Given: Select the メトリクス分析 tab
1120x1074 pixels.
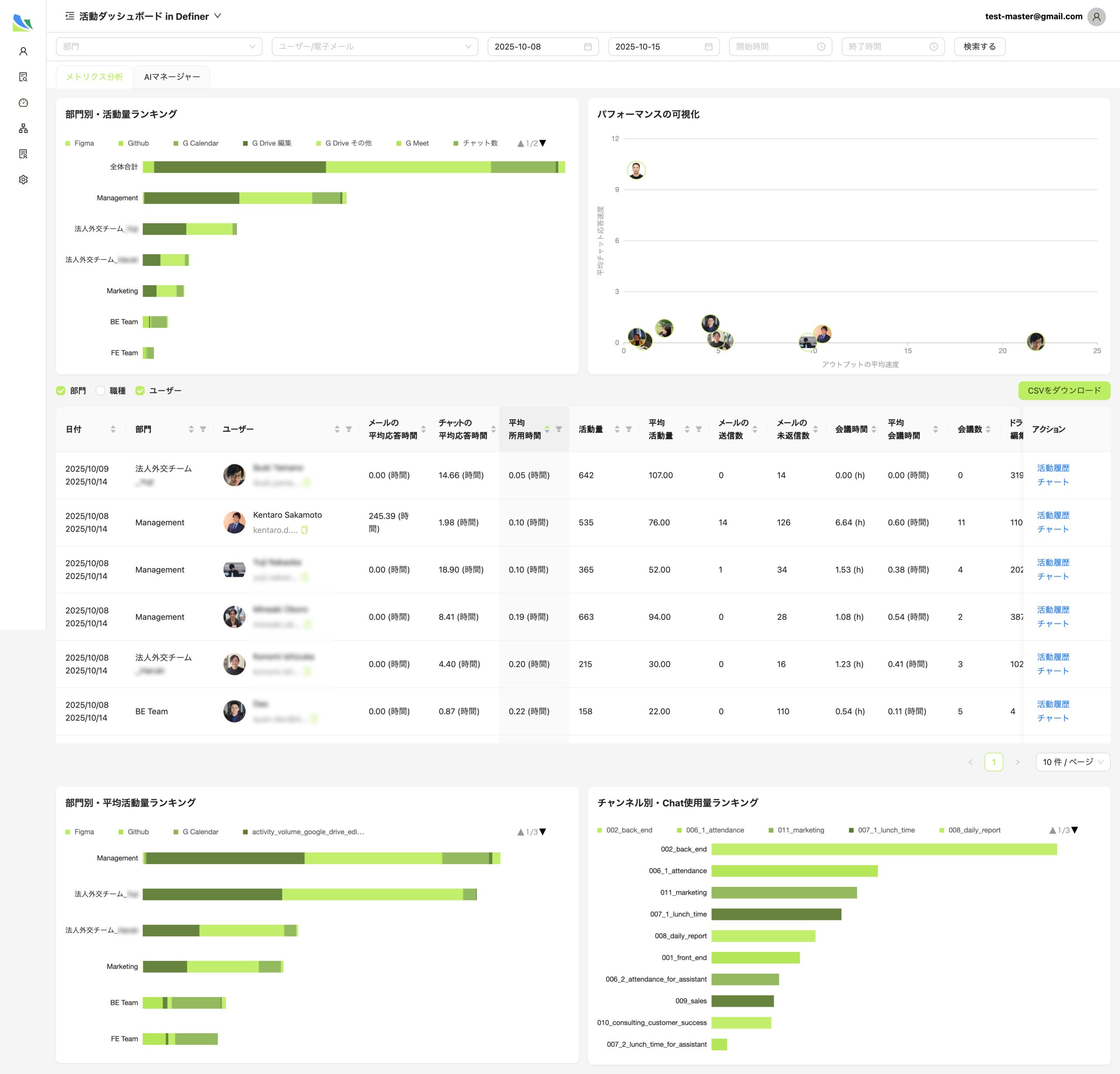Looking at the screenshot, I should [x=94, y=76].
